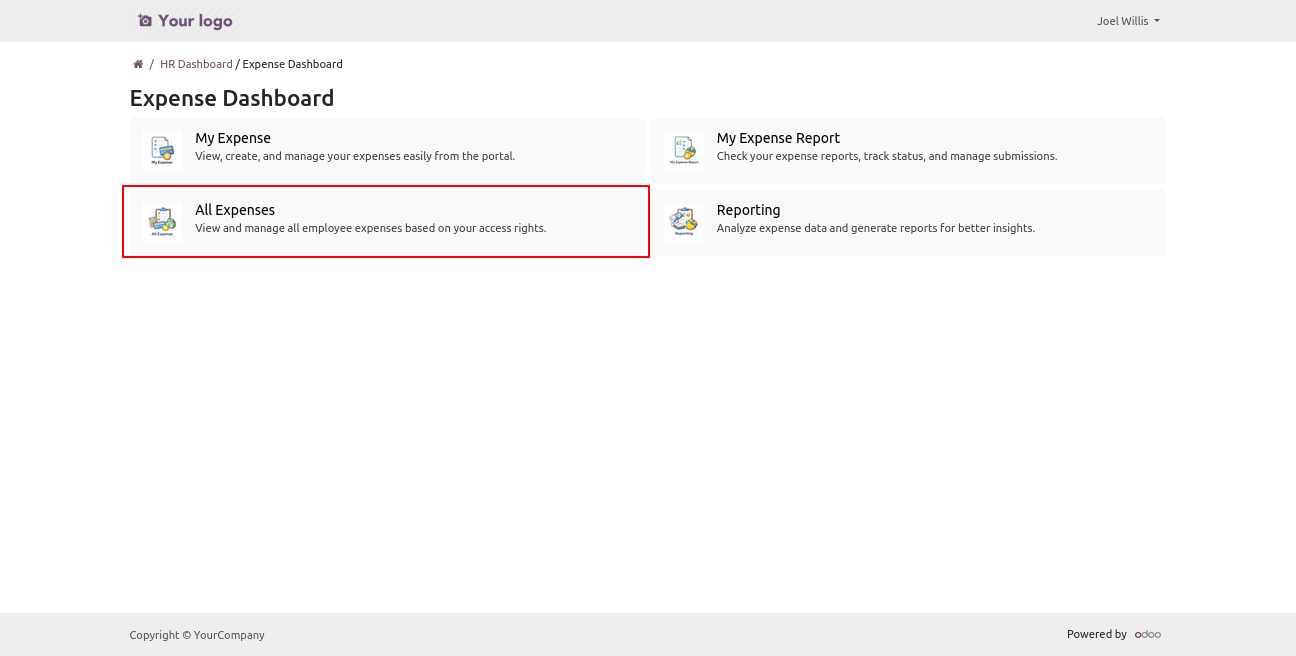Open the My Expense card icon
Image resolution: width=1296 pixels, height=656 pixels.
[162, 150]
